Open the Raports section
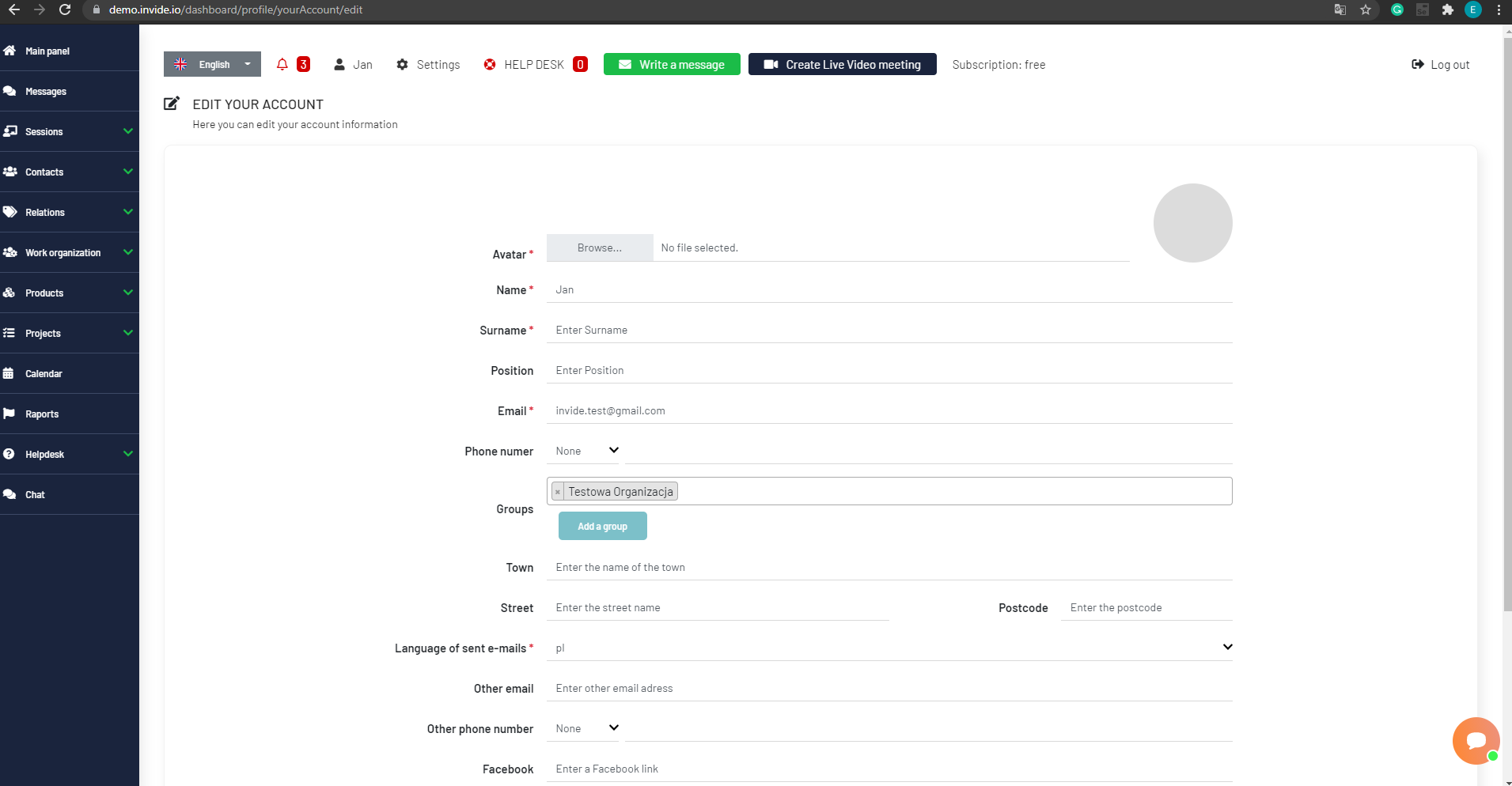 [41, 414]
